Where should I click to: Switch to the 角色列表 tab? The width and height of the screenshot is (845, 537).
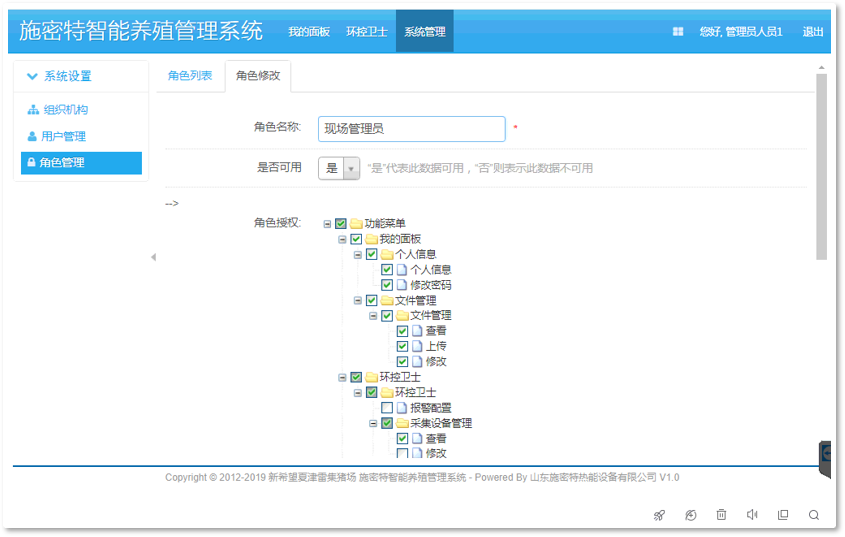pyautogui.click(x=190, y=76)
